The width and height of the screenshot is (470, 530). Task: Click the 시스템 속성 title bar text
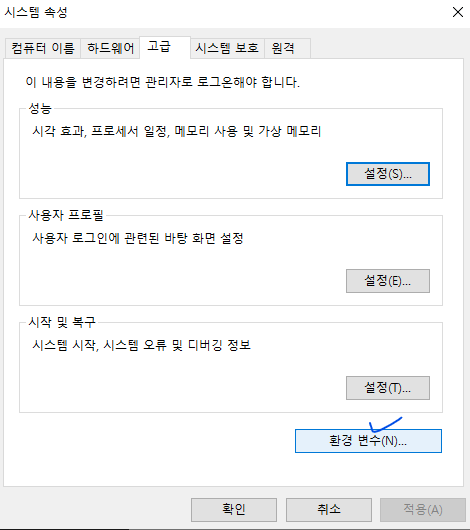36,12
